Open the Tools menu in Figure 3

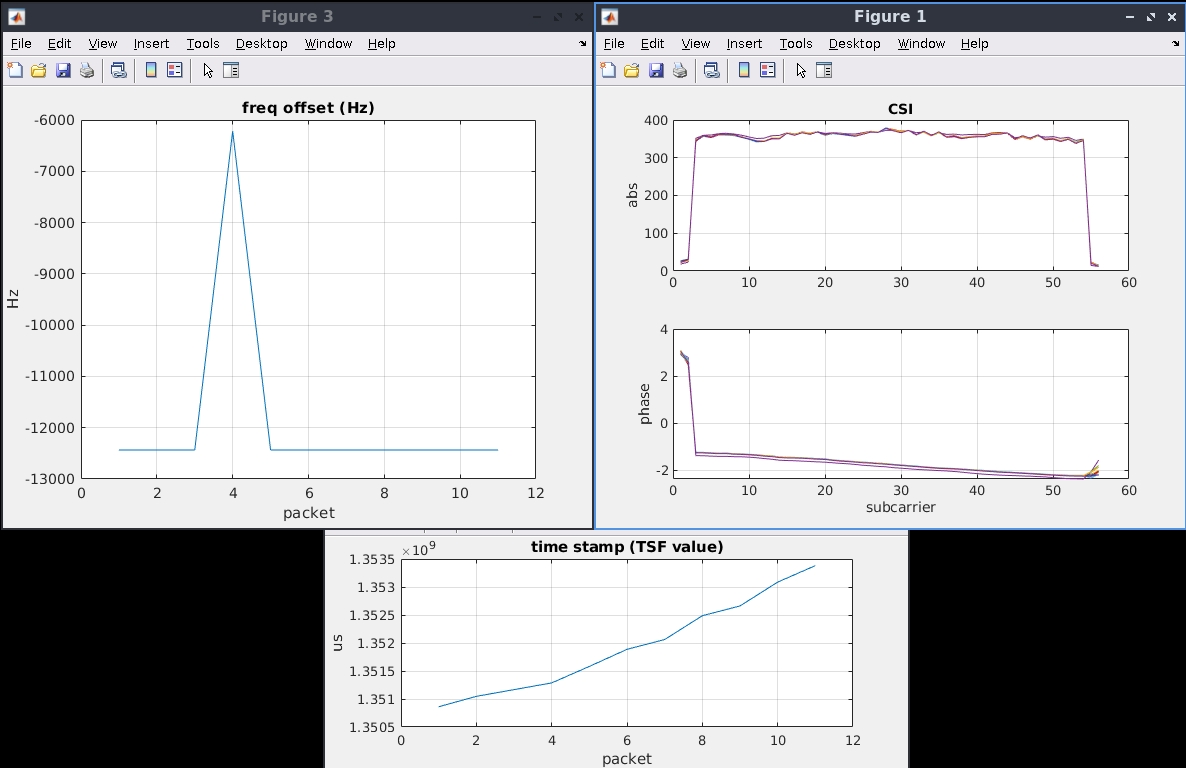203,44
